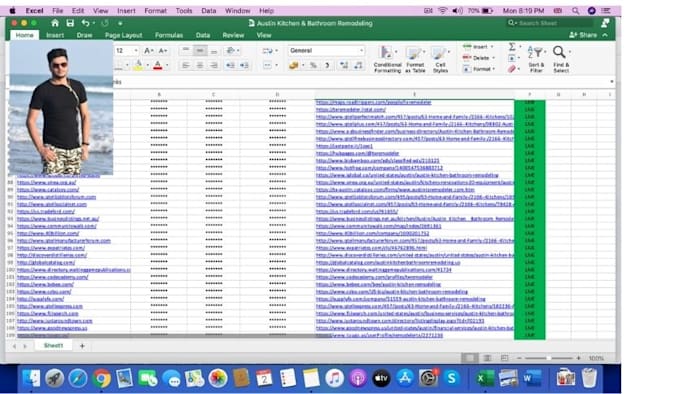Image resolution: width=680 pixels, height=394 pixels.
Task: Add a new sheet with the plus button
Action: pyautogui.click(x=82, y=345)
